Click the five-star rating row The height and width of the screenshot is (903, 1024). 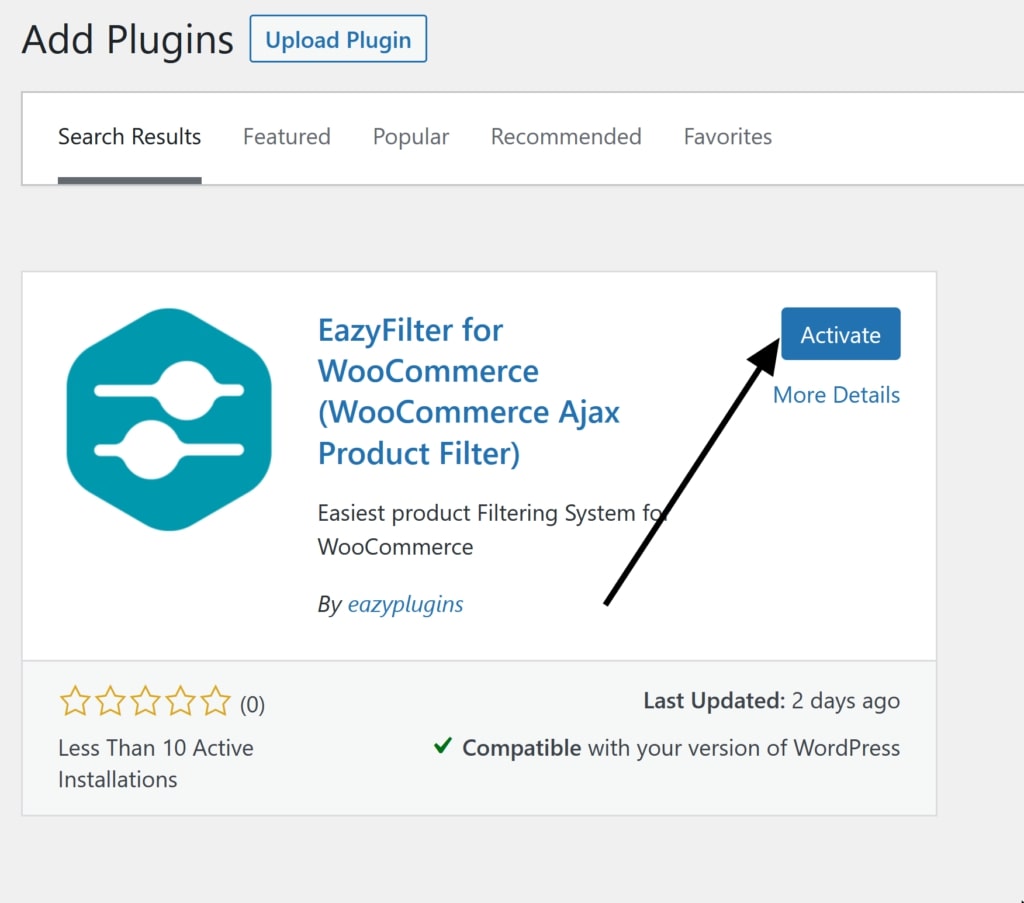coord(145,701)
